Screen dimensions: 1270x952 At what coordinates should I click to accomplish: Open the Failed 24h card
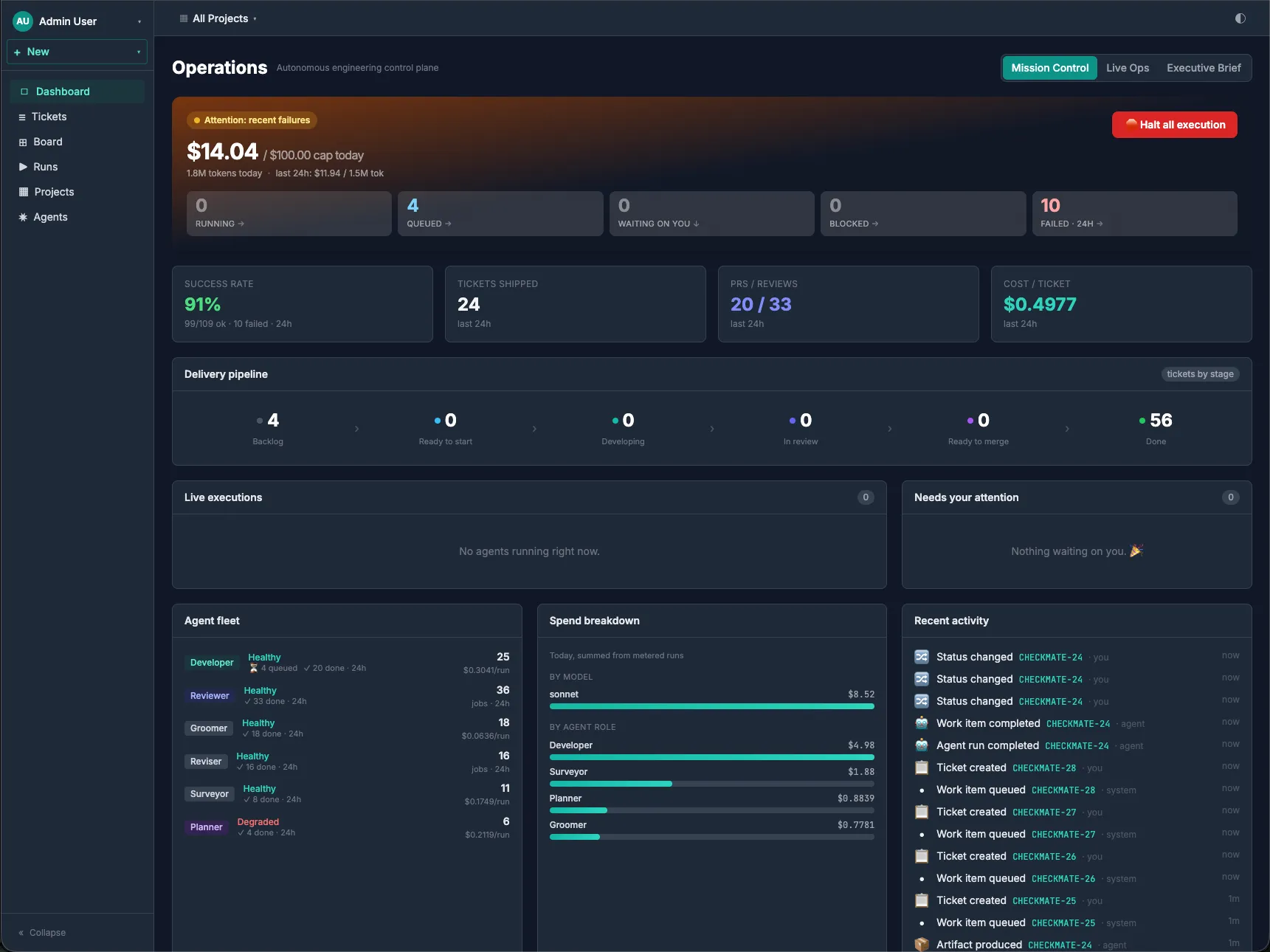click(1135, 214)
